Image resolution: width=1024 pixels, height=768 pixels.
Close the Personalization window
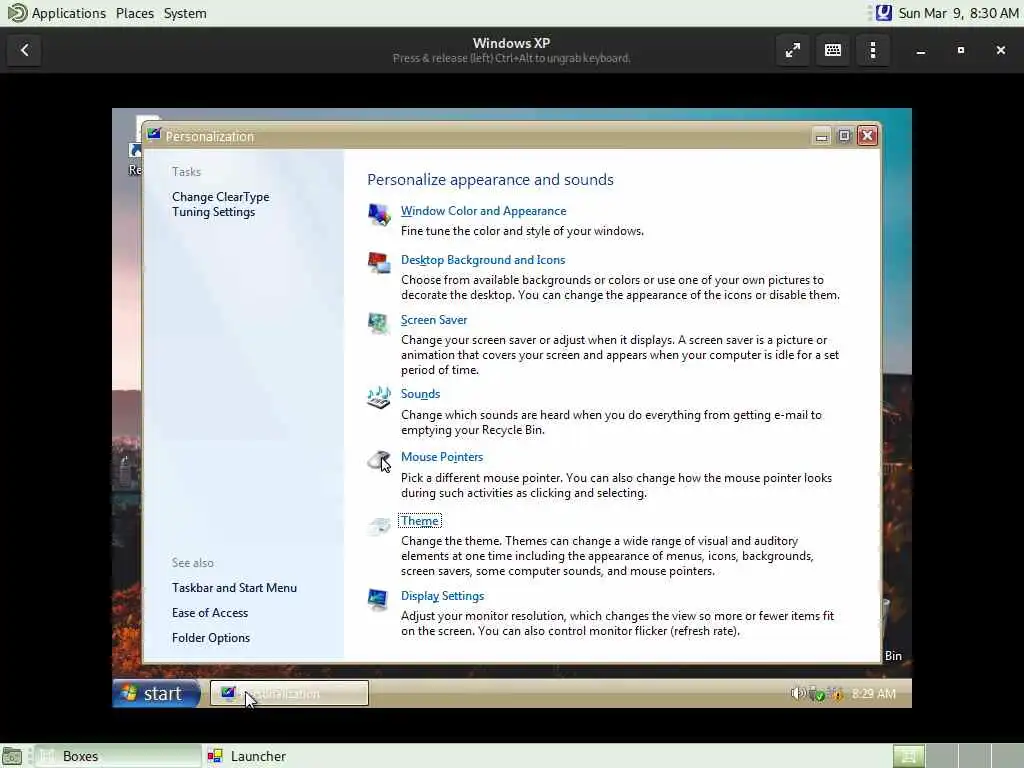[x=867, y=136]
